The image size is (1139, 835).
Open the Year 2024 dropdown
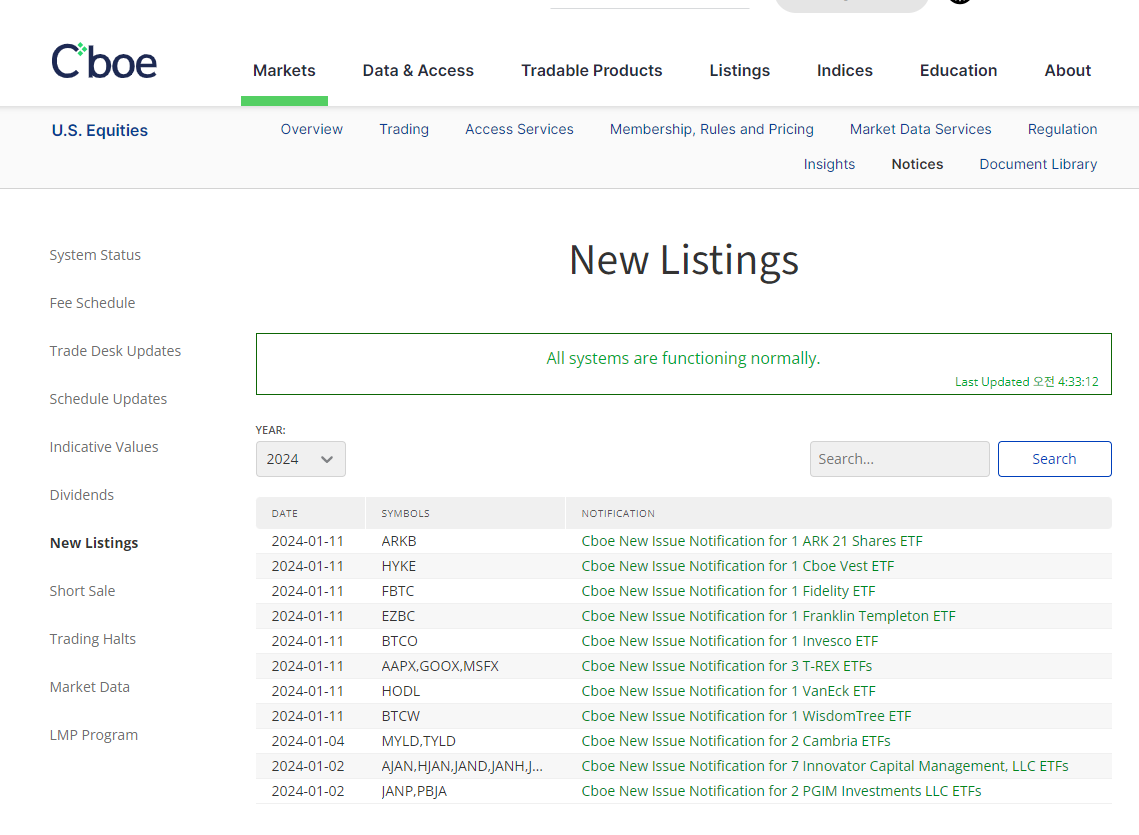click(x=300, y=459)
